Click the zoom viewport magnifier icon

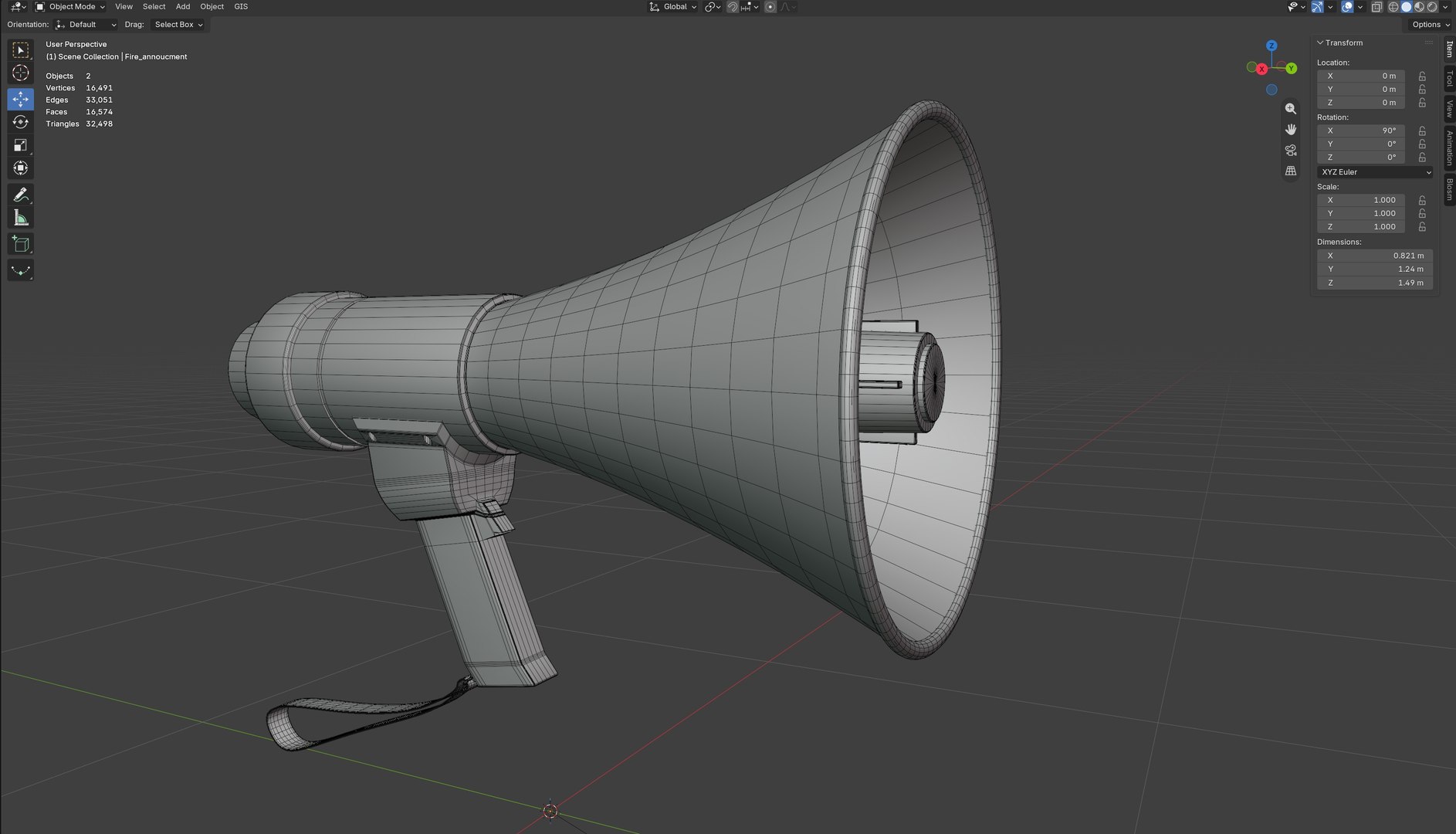point(1290,109)
